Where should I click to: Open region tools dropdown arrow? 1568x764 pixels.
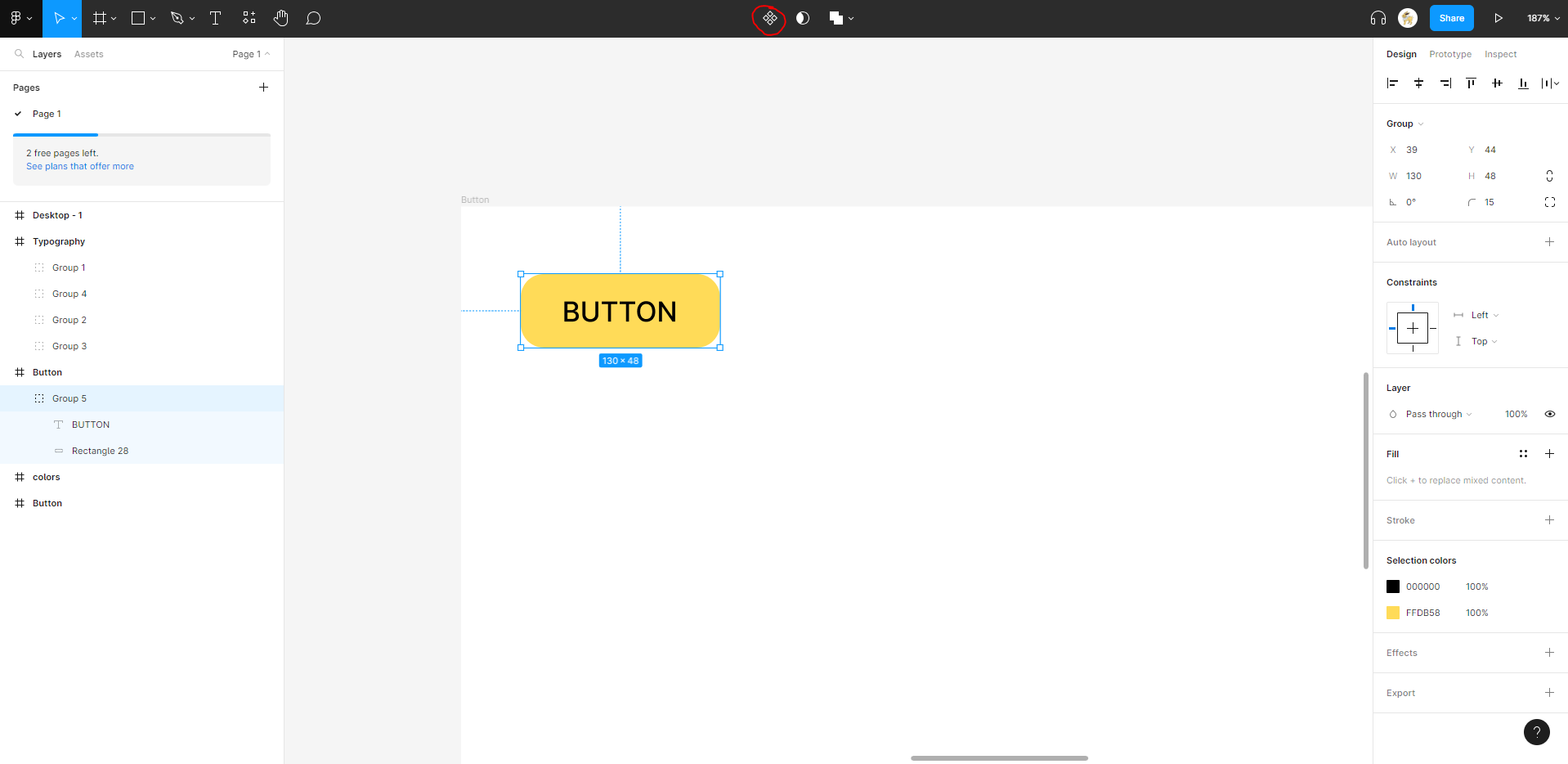[114, 18]
